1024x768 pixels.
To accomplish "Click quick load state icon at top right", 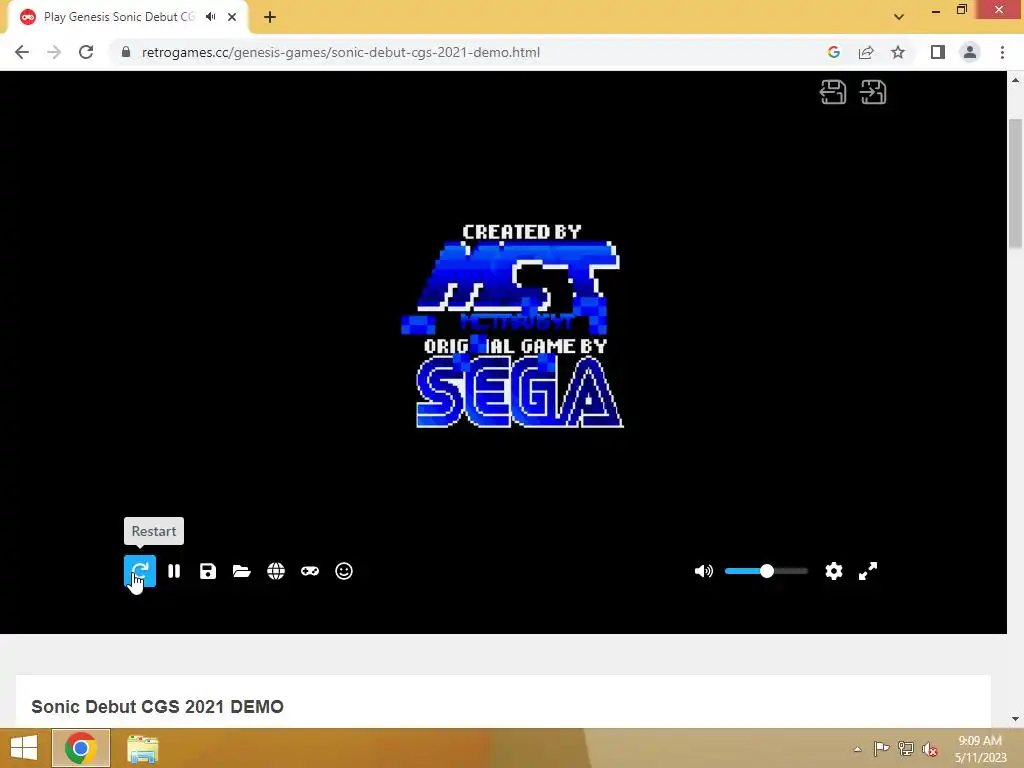I will coord(873,92).
